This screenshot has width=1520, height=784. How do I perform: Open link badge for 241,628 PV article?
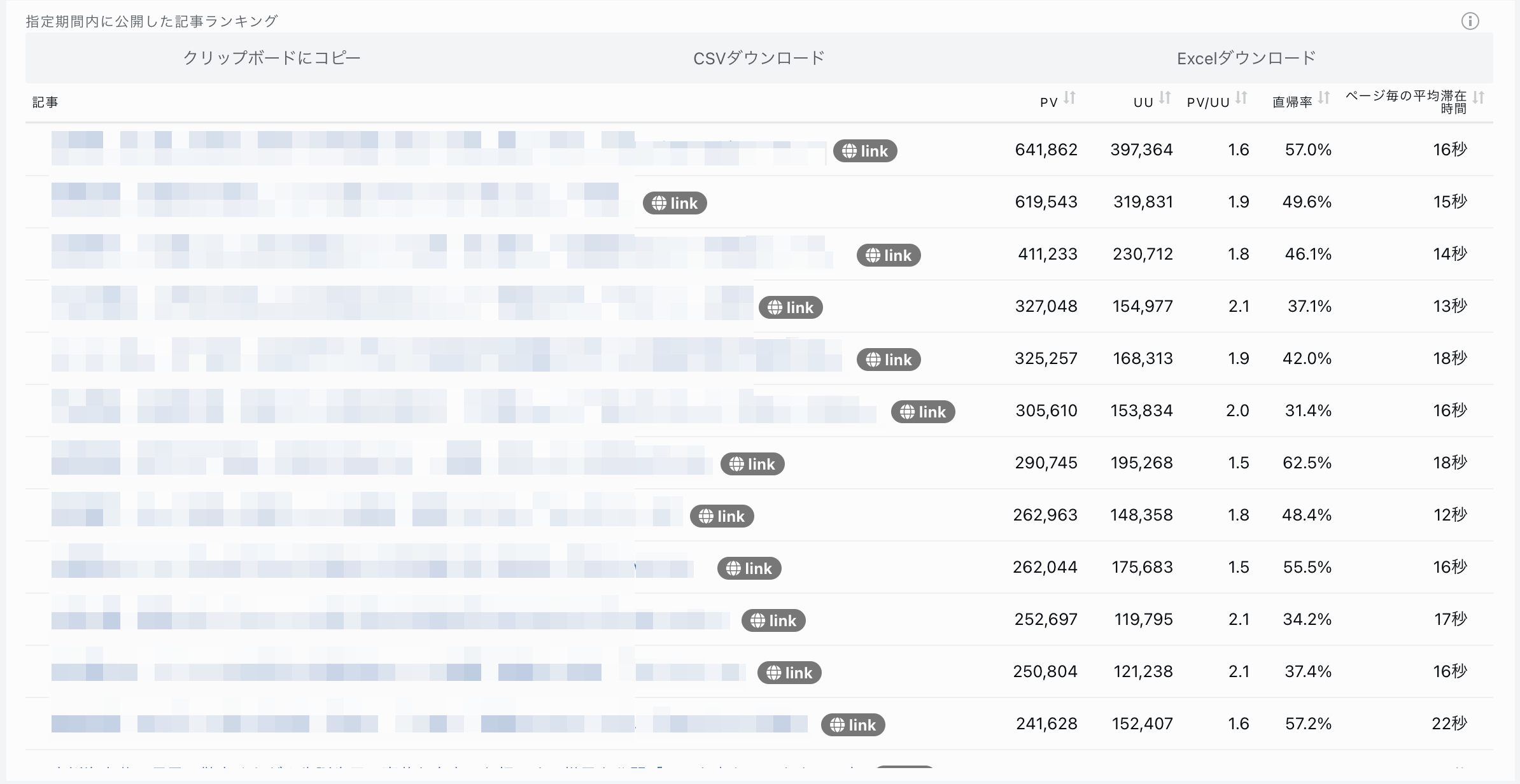pyautogui.click(x=853, y=725)
